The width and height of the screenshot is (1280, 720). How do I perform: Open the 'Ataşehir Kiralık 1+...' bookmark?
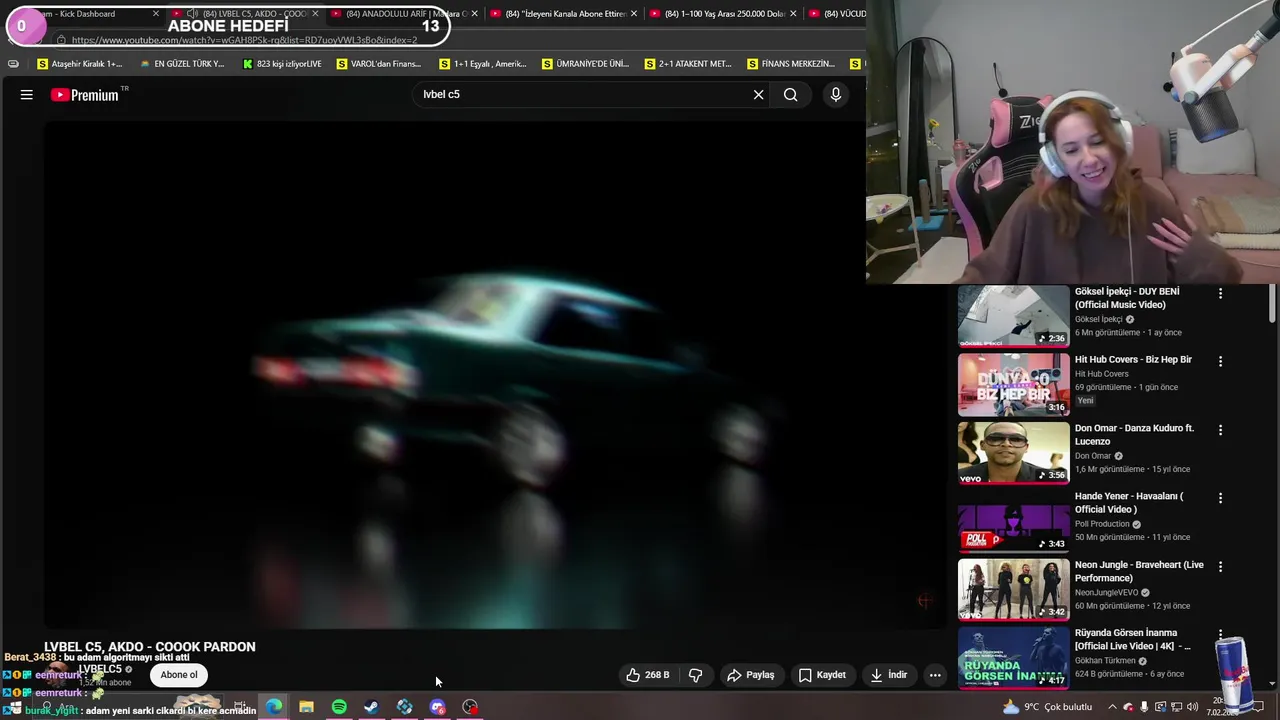point(79,64)
